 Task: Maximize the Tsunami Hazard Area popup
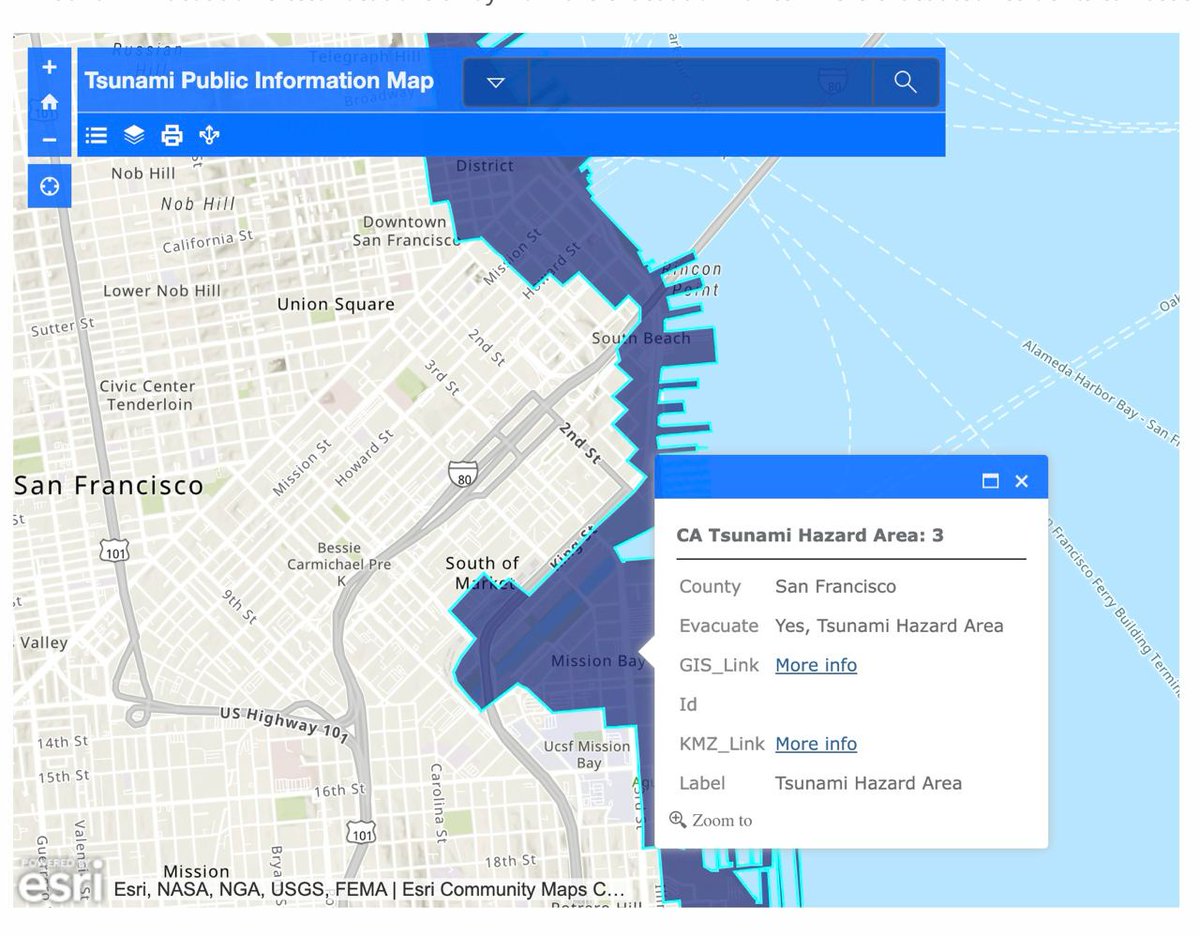click(x=990, y=481)
